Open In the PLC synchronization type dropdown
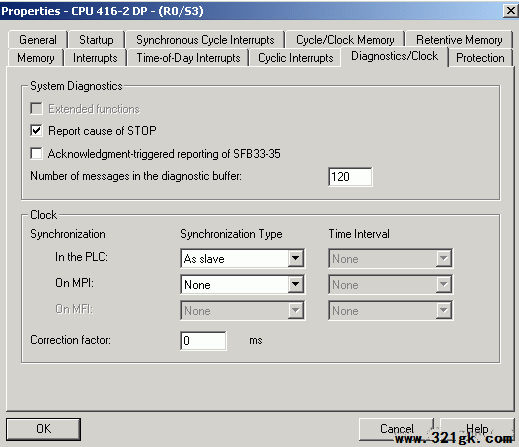 point(242,259)
